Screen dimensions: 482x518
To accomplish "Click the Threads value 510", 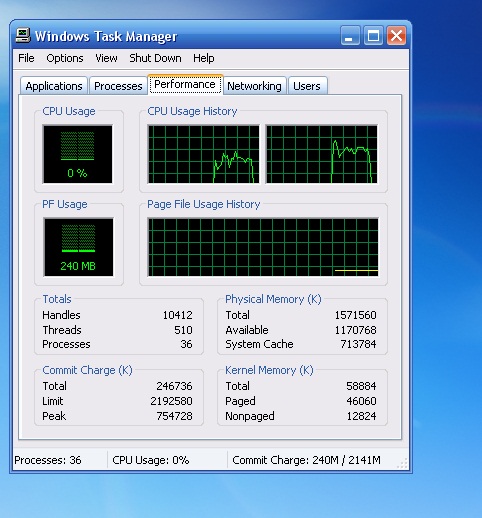I will (x=183, y=330).
